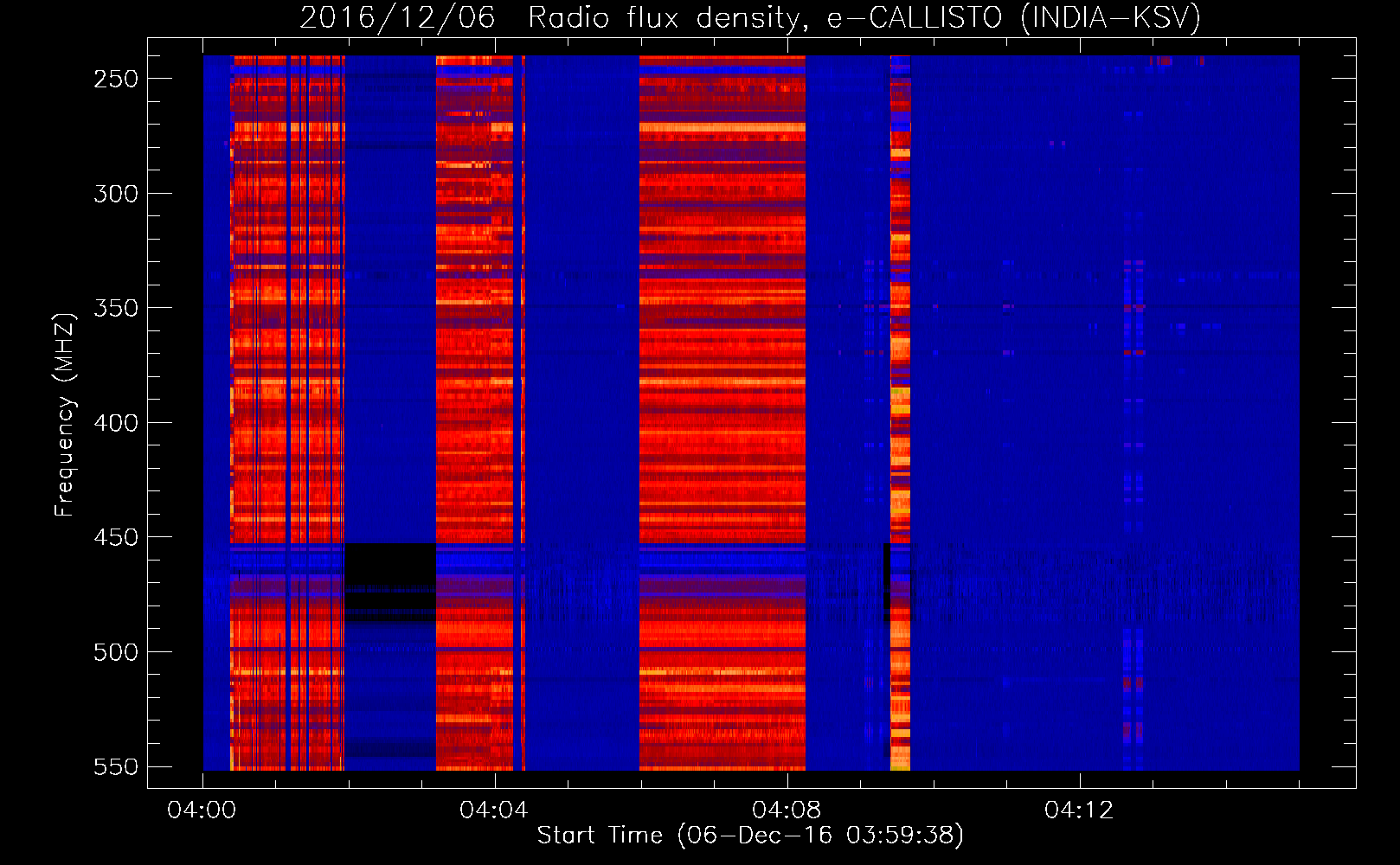The image size is (1400, 865).
Task: Click the 450 frequency tick label
Action: pyautogui.click(x=116, y=537)
